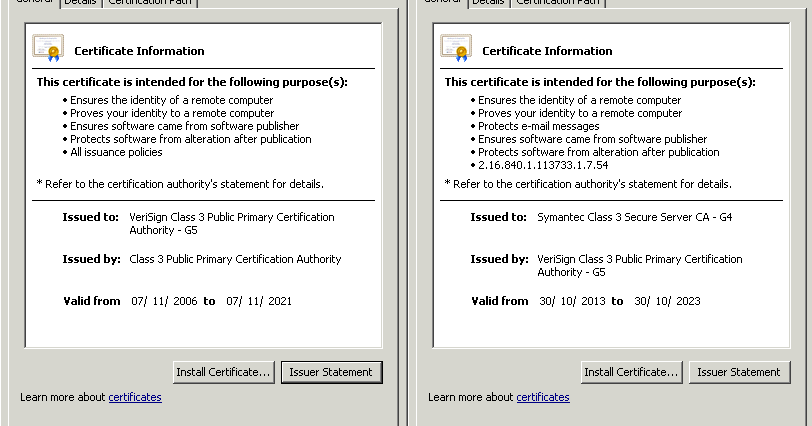The height and width of the screenshot is (426, 812).
Task: Click valid-from date 07/11/2006
Action: coord(164,301)
